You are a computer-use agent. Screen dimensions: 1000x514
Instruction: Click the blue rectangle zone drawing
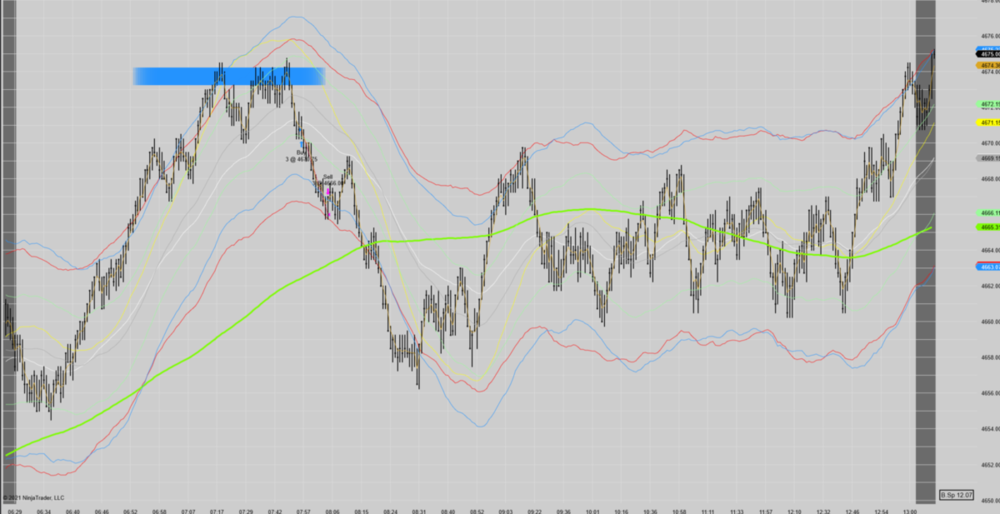(228, 76)
